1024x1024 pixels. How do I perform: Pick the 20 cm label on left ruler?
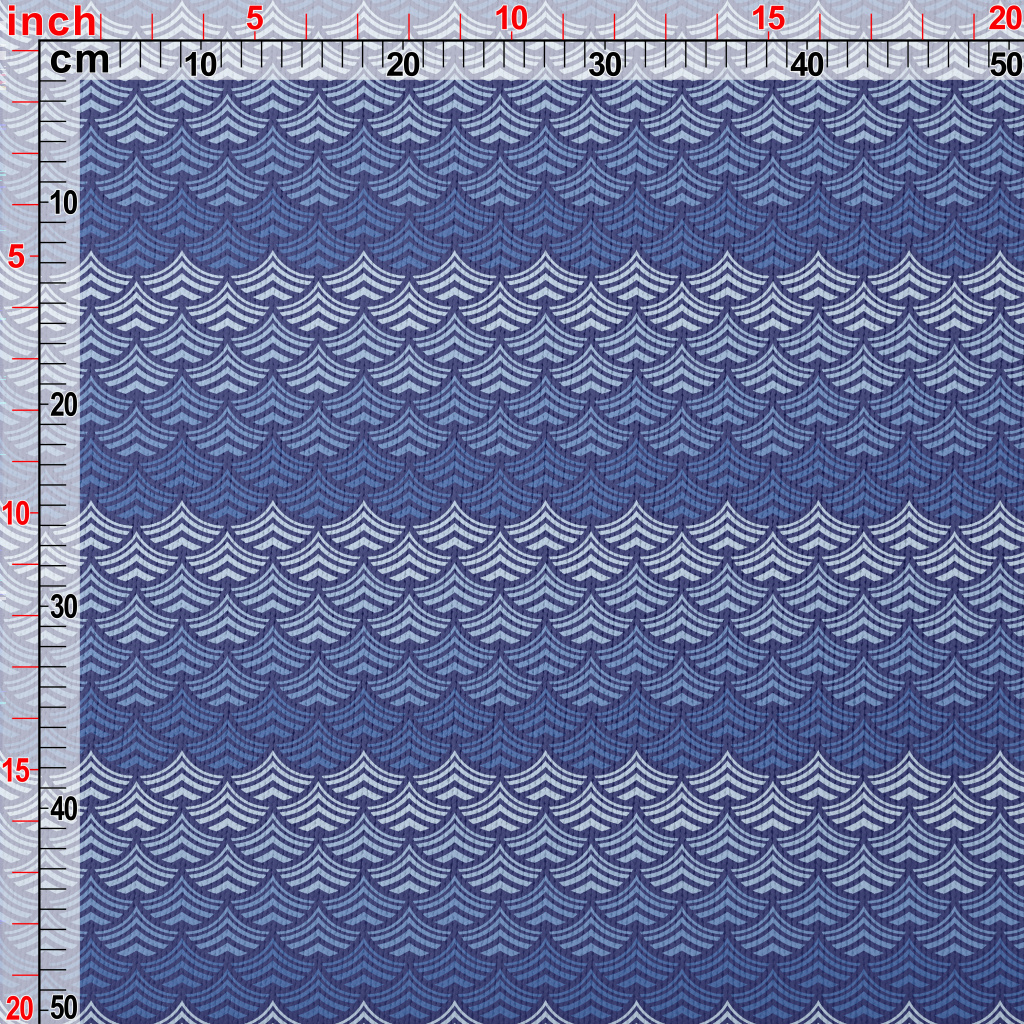tap(63, 405)
